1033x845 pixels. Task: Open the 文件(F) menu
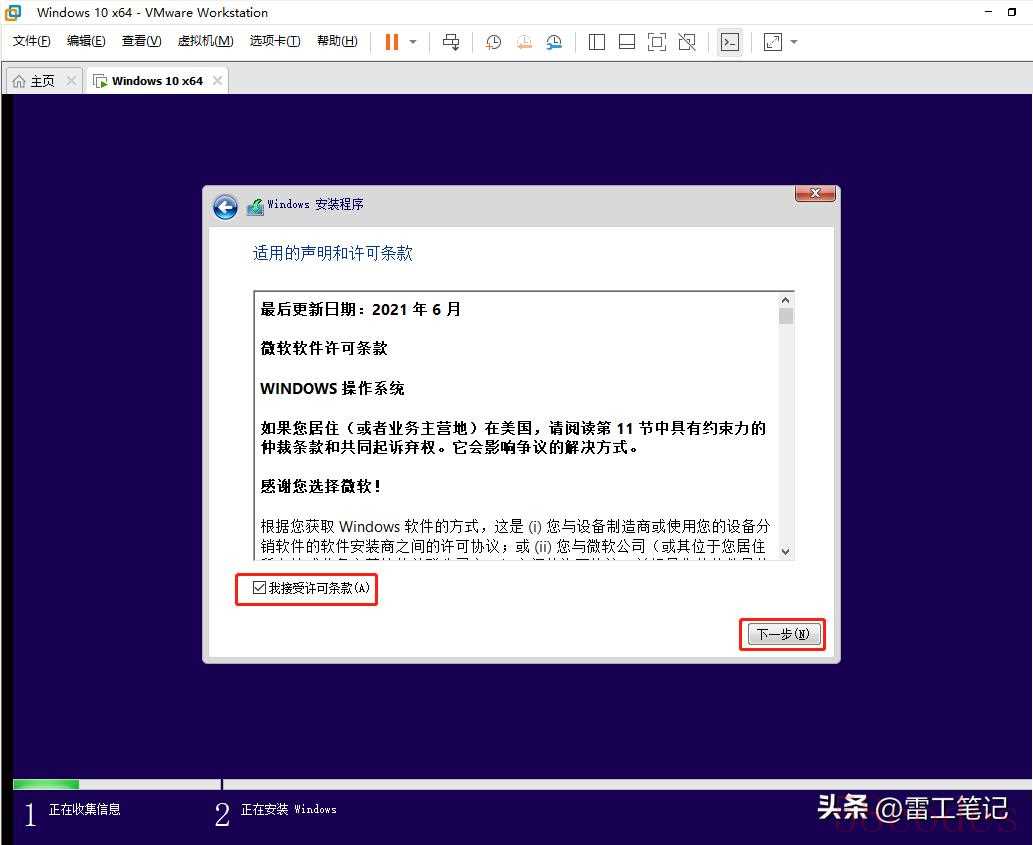[31, 41]
